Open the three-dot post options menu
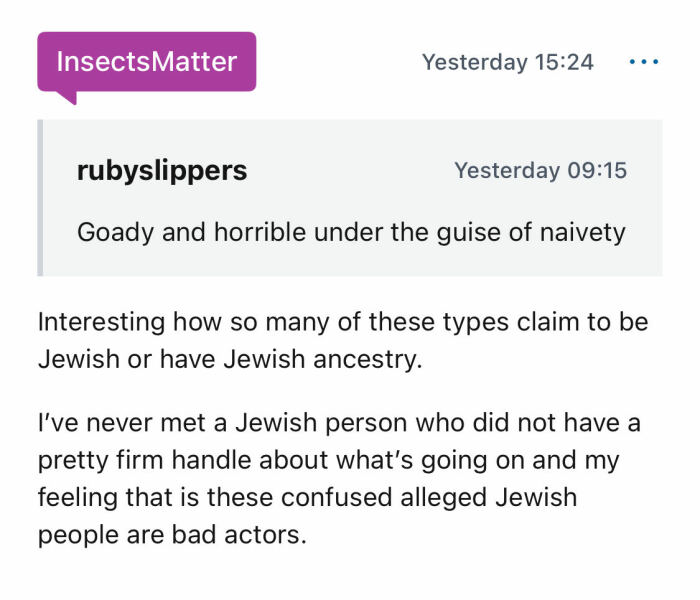 (644, 62)
